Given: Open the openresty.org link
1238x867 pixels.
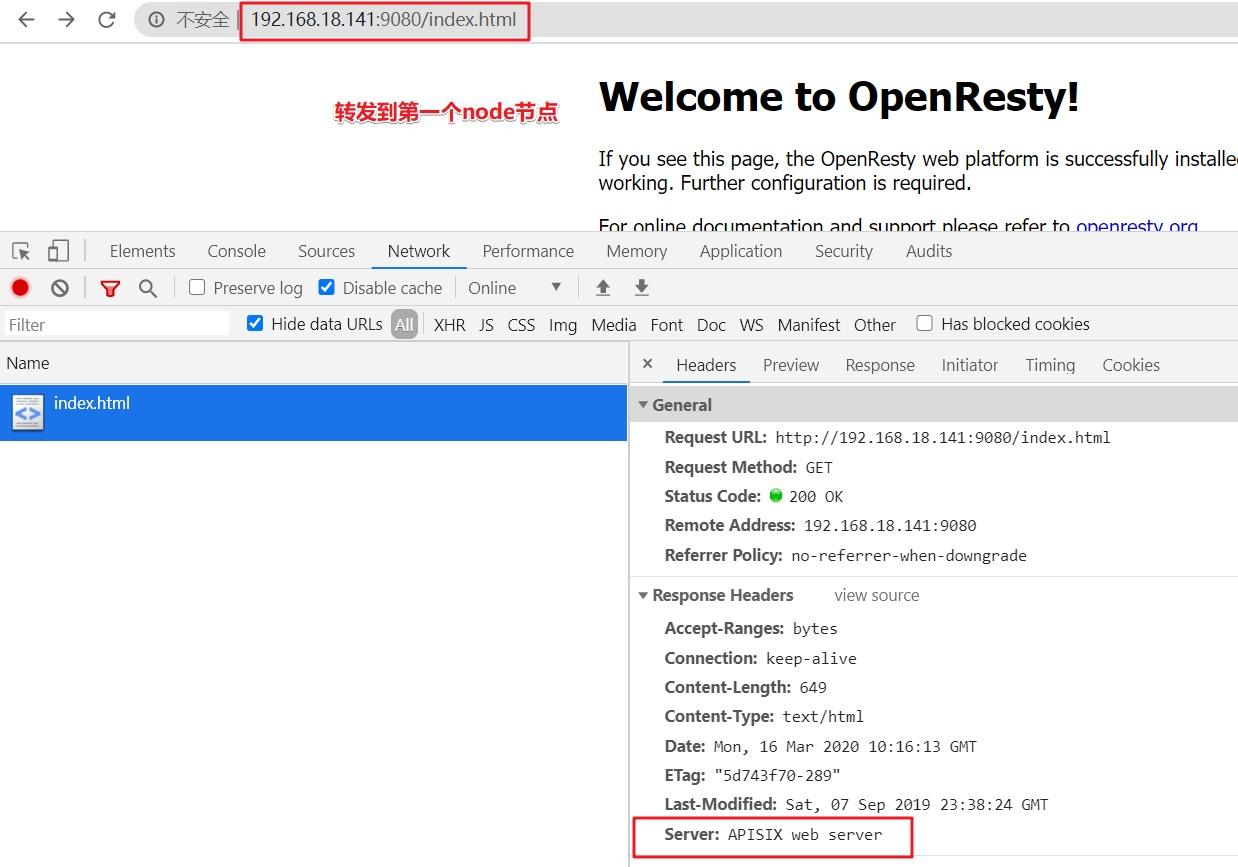Looking at the screenshot, I should [1136, 226].
